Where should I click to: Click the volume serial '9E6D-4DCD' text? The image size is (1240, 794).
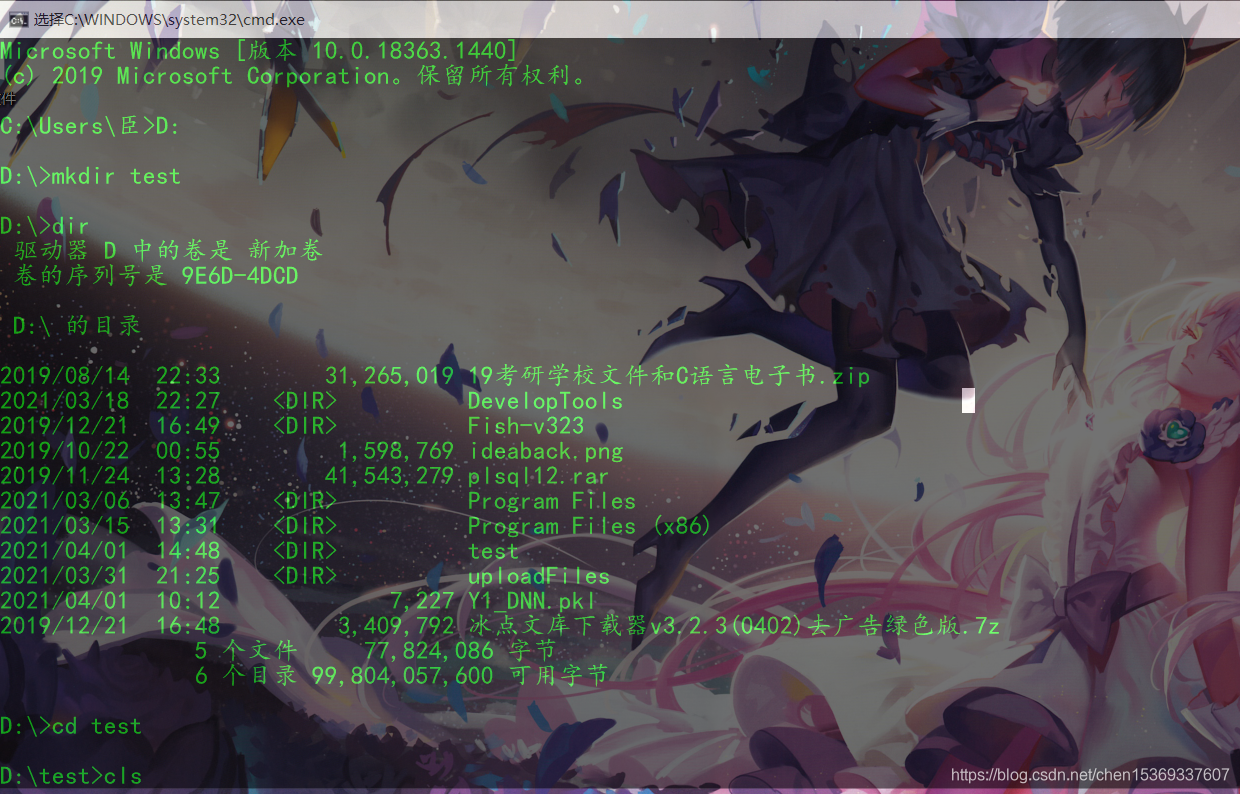(x=240, y=276)
